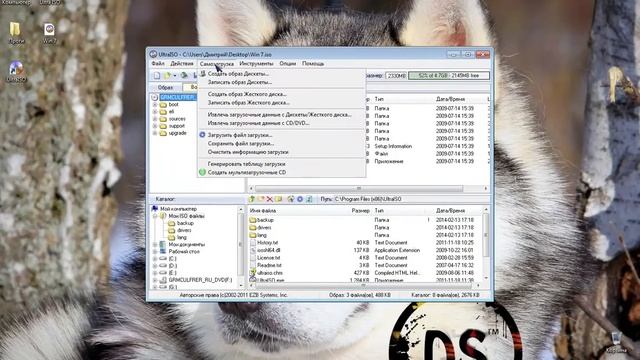Expand the sources folder in the image tree

155,119
